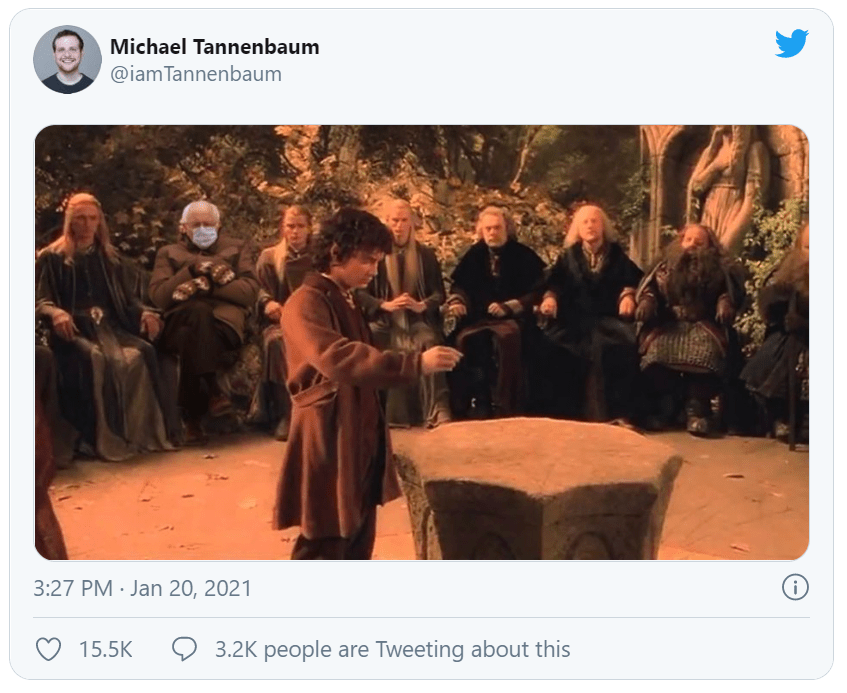
Task: Click the 15.5K likes count
Action: pyautogui.click(x=106, y=649)
